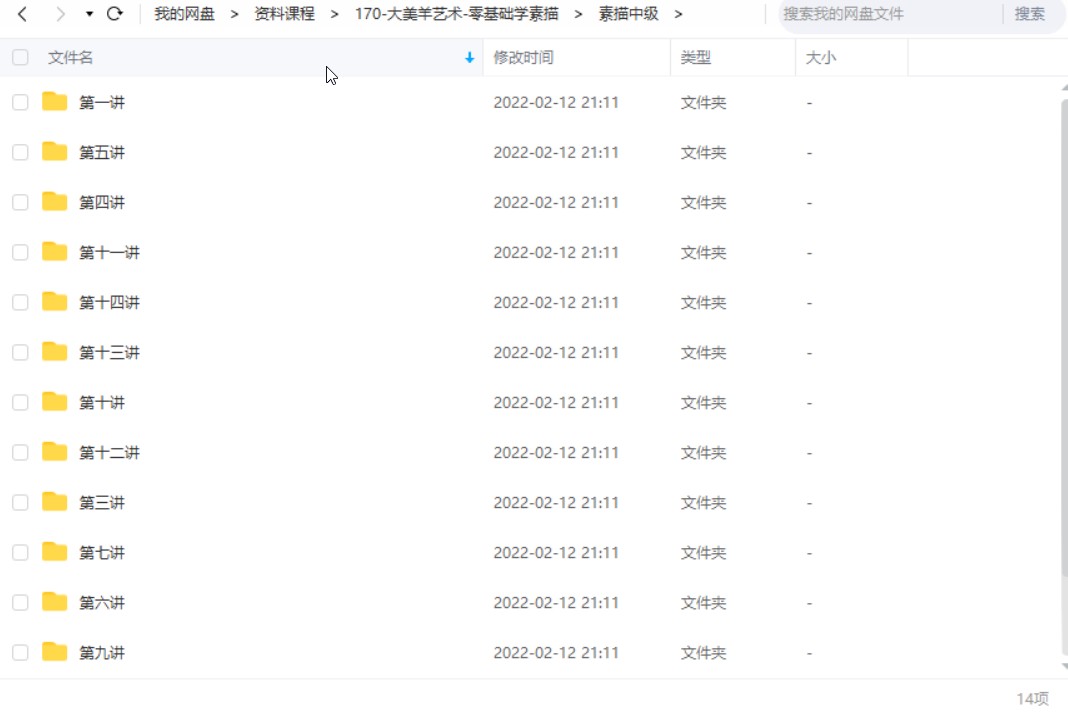1068x719 pixels.
Task: Go back with the left arrow
Action: tap(22, 14)
